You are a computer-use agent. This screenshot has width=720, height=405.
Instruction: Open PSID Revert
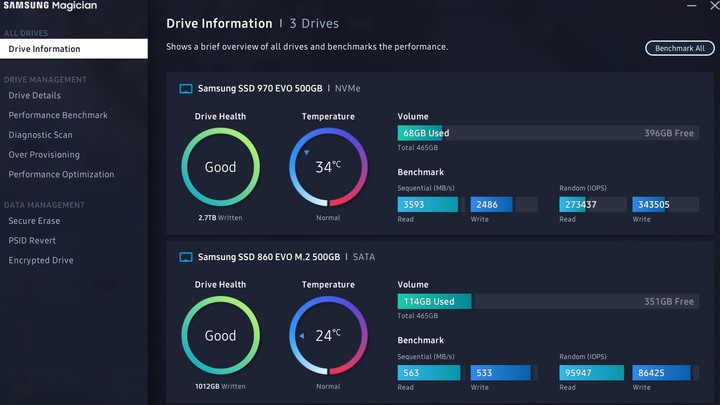(32, 241)
